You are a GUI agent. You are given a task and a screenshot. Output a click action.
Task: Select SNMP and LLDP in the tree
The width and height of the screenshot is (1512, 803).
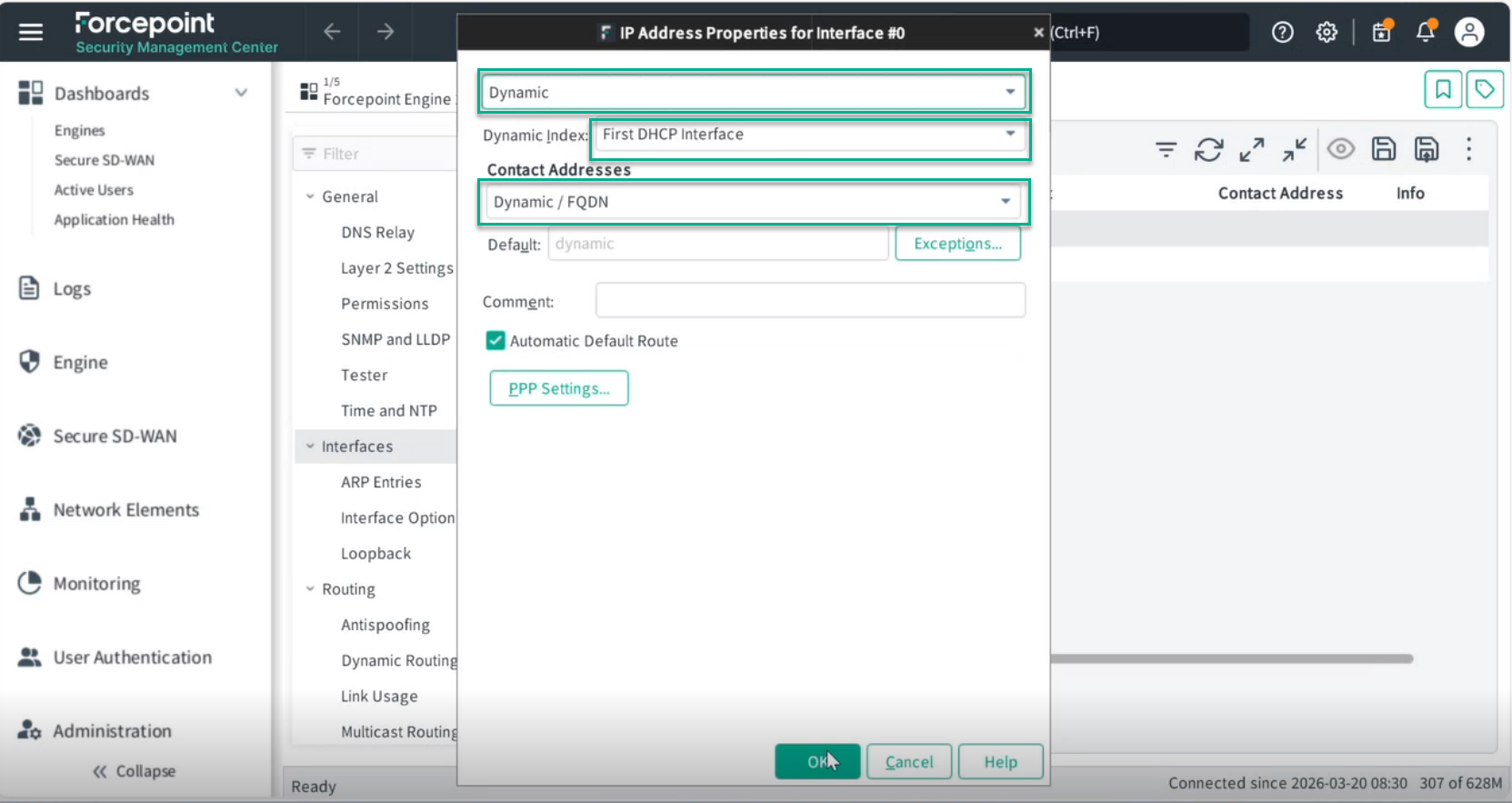point(396,339)
